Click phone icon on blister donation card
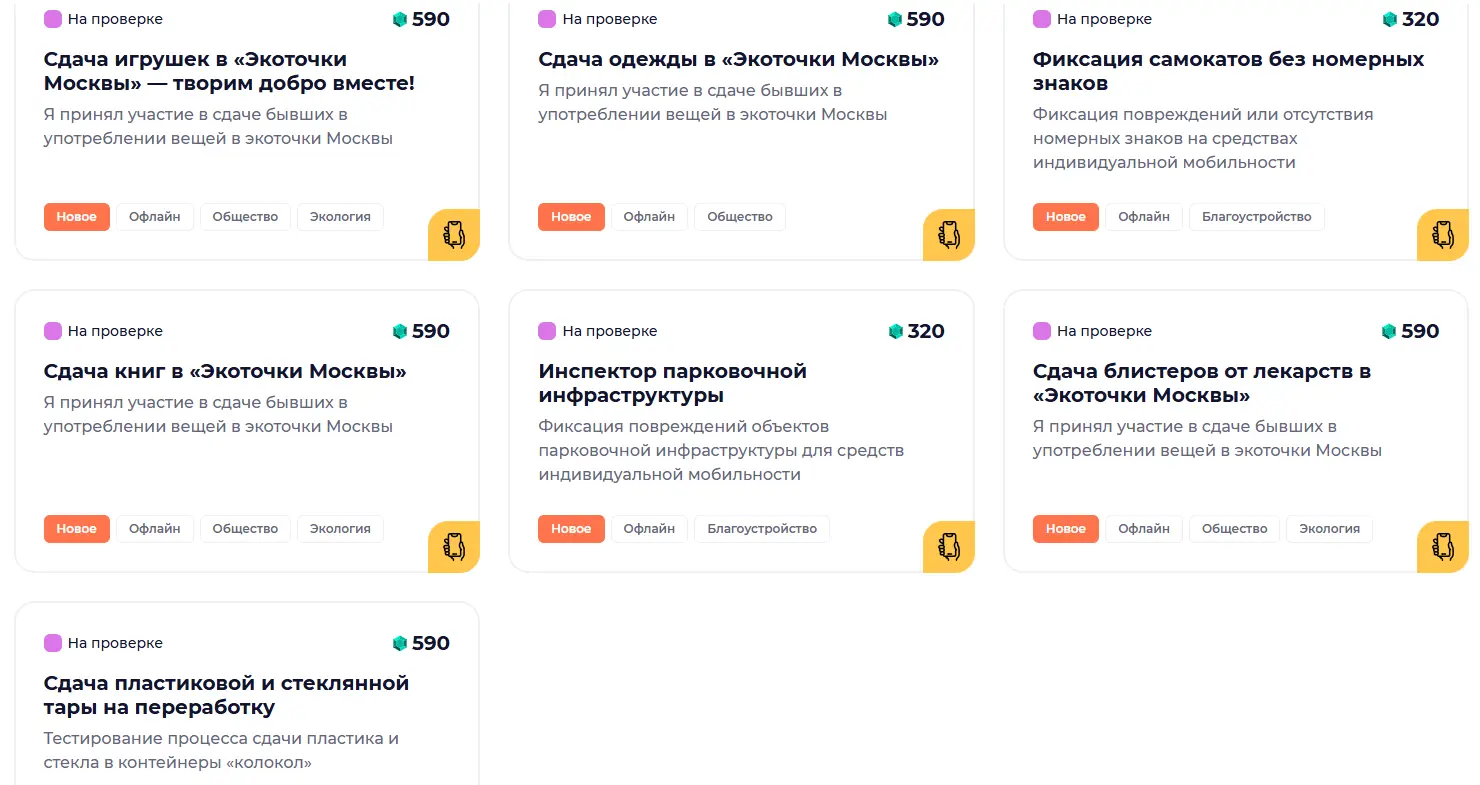 (1443, 547)
